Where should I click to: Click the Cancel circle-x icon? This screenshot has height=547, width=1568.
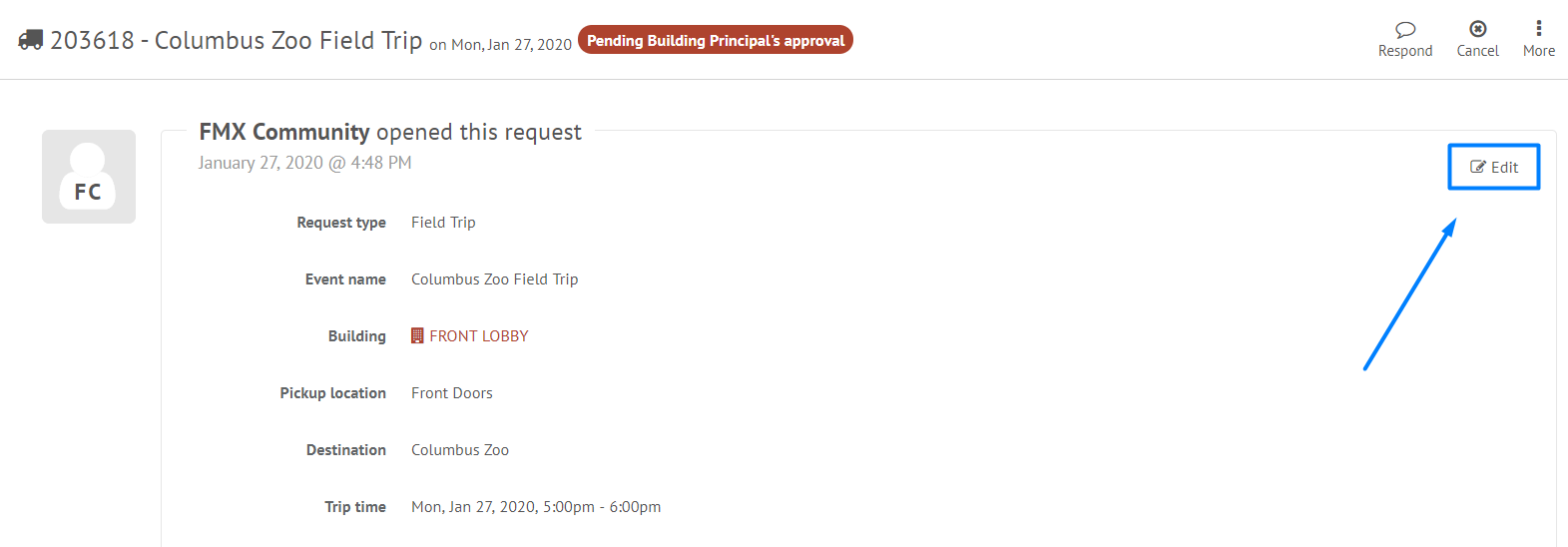tap(1478, 29)
